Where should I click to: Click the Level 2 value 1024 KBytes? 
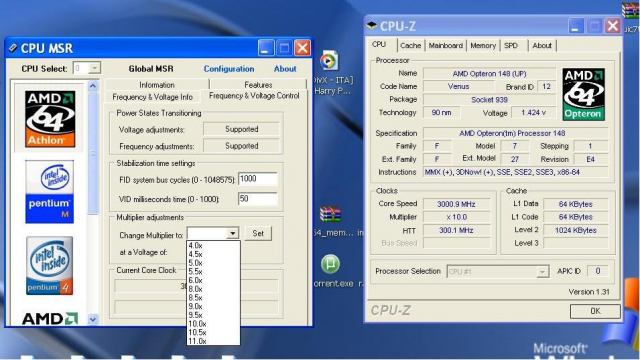click(576, 230)
